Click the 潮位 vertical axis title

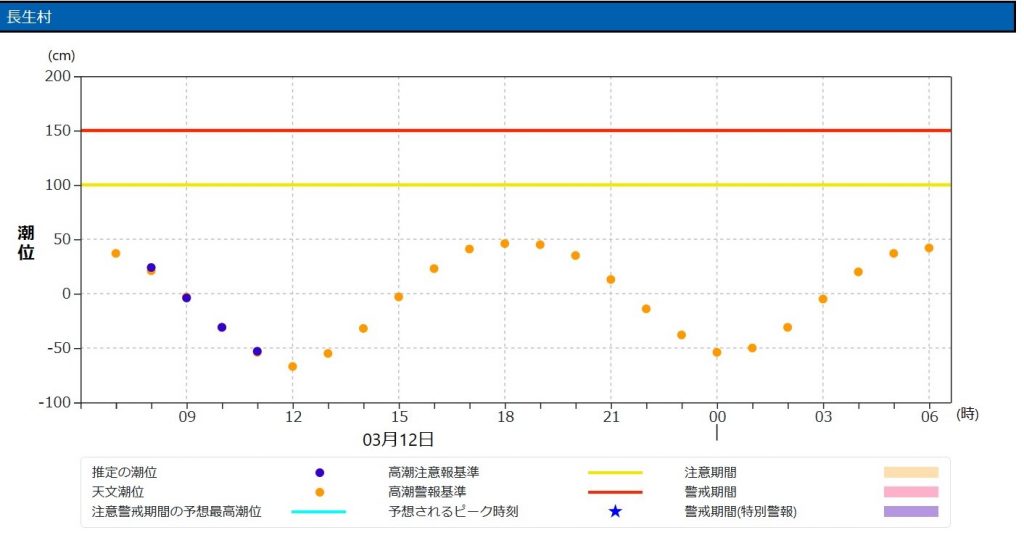25,242
